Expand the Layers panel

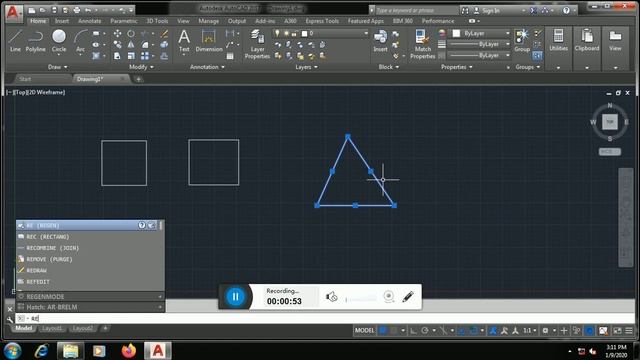click(307, 67)
